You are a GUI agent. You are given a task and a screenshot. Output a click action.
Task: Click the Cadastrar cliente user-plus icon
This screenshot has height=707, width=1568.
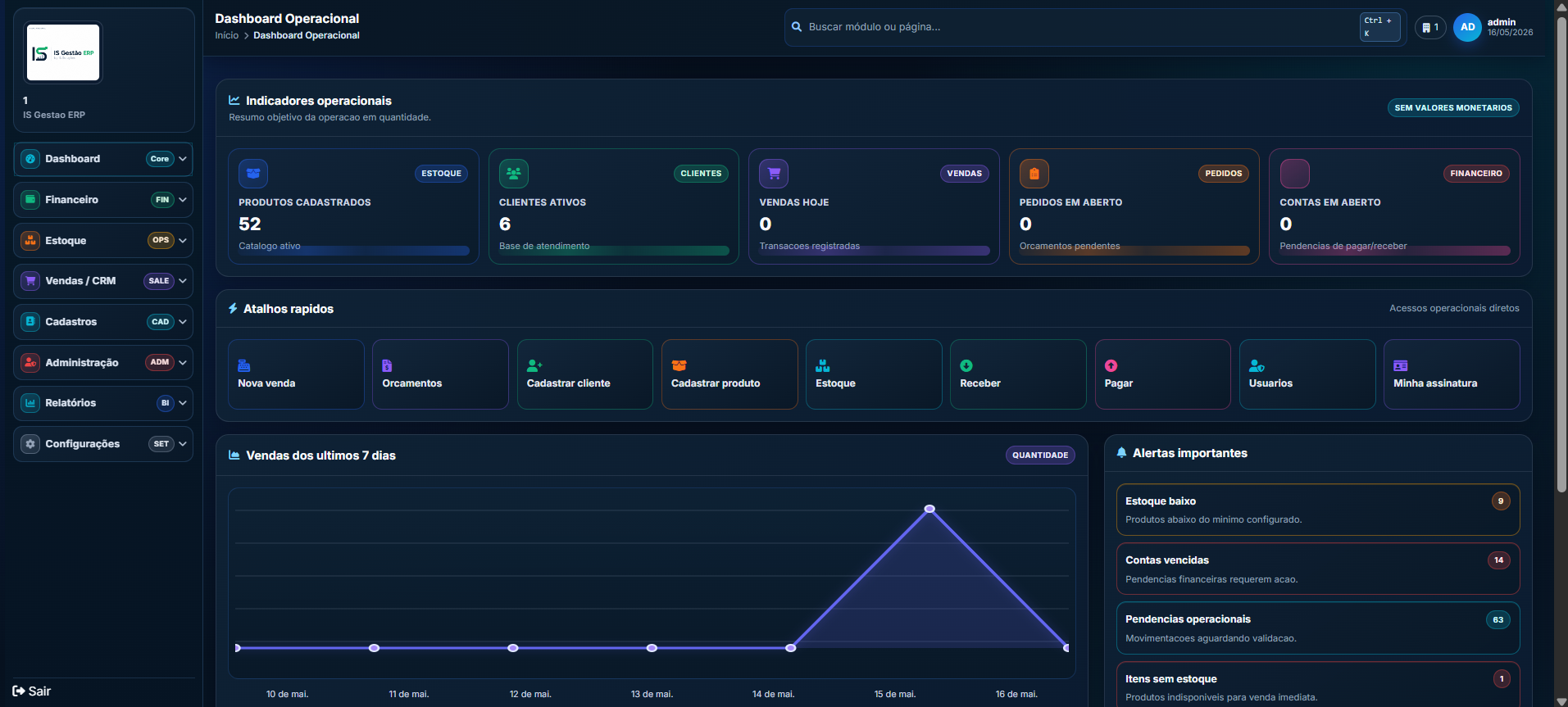tap(534, 365)
